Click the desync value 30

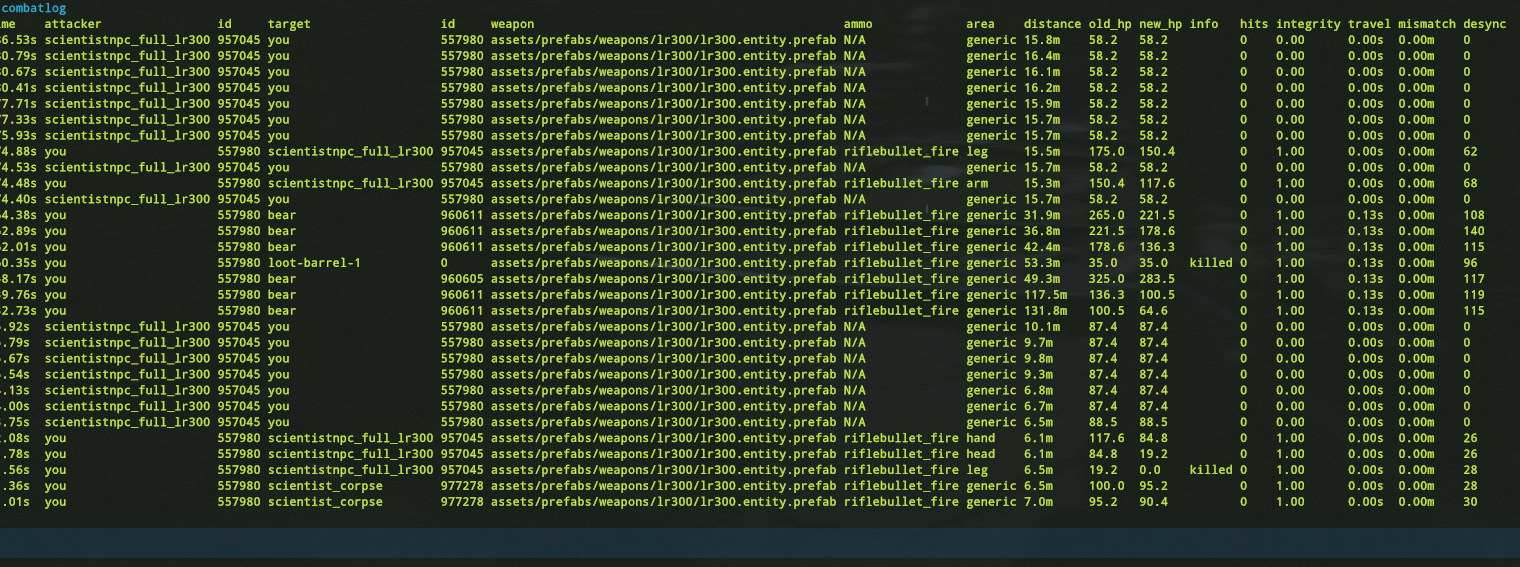[1470, 502]
